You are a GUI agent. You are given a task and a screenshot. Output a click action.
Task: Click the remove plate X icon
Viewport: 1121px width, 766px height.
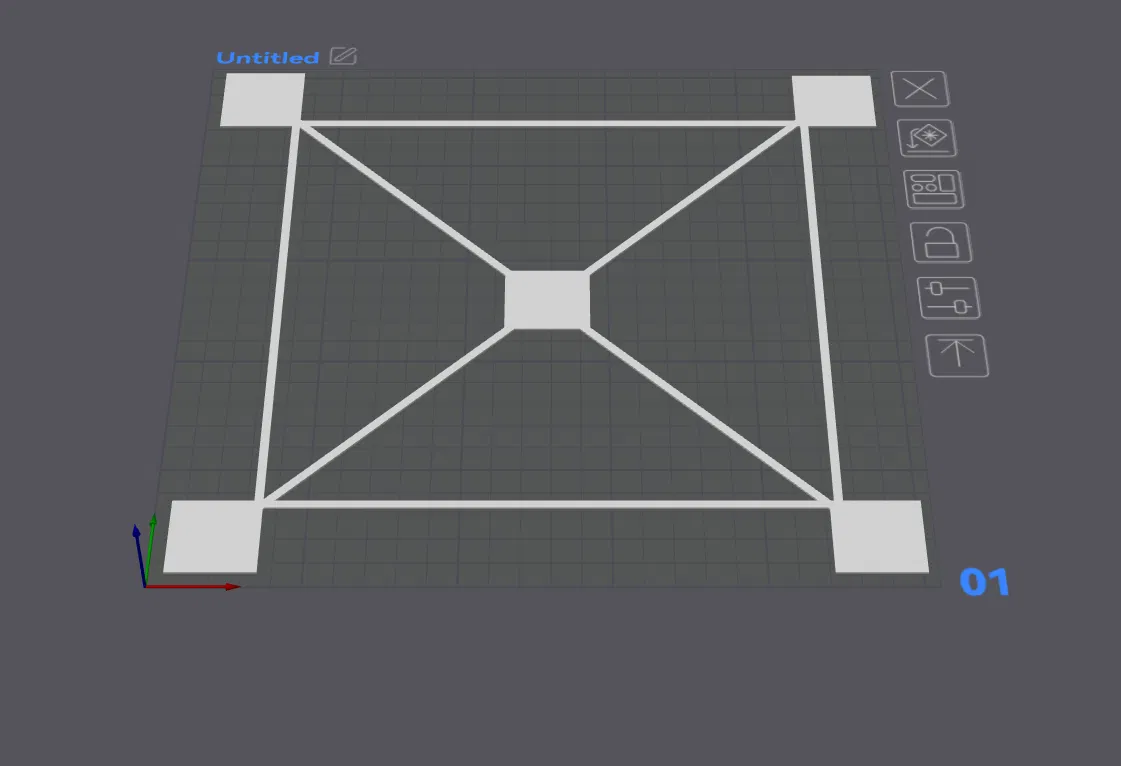pos(920,89)
